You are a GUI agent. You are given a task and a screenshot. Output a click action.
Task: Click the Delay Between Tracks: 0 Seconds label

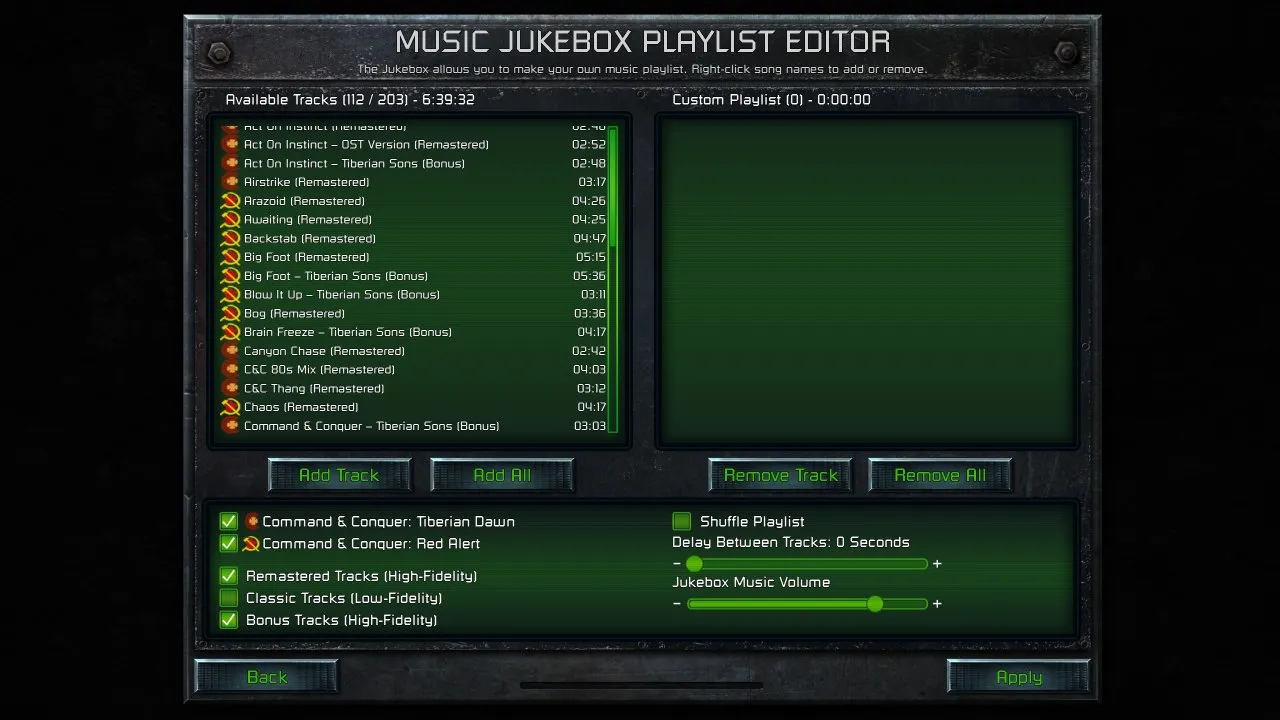pyautogui.click(x=790, y=542)
